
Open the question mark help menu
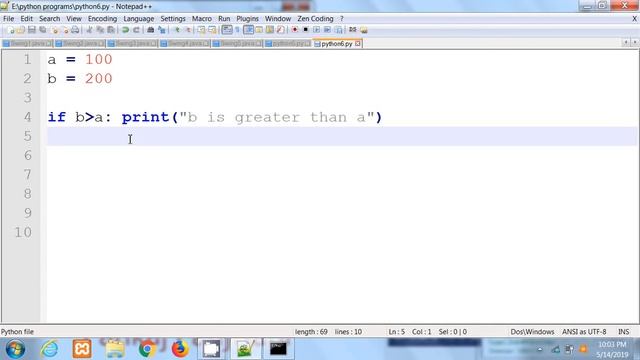click(342, 19)
